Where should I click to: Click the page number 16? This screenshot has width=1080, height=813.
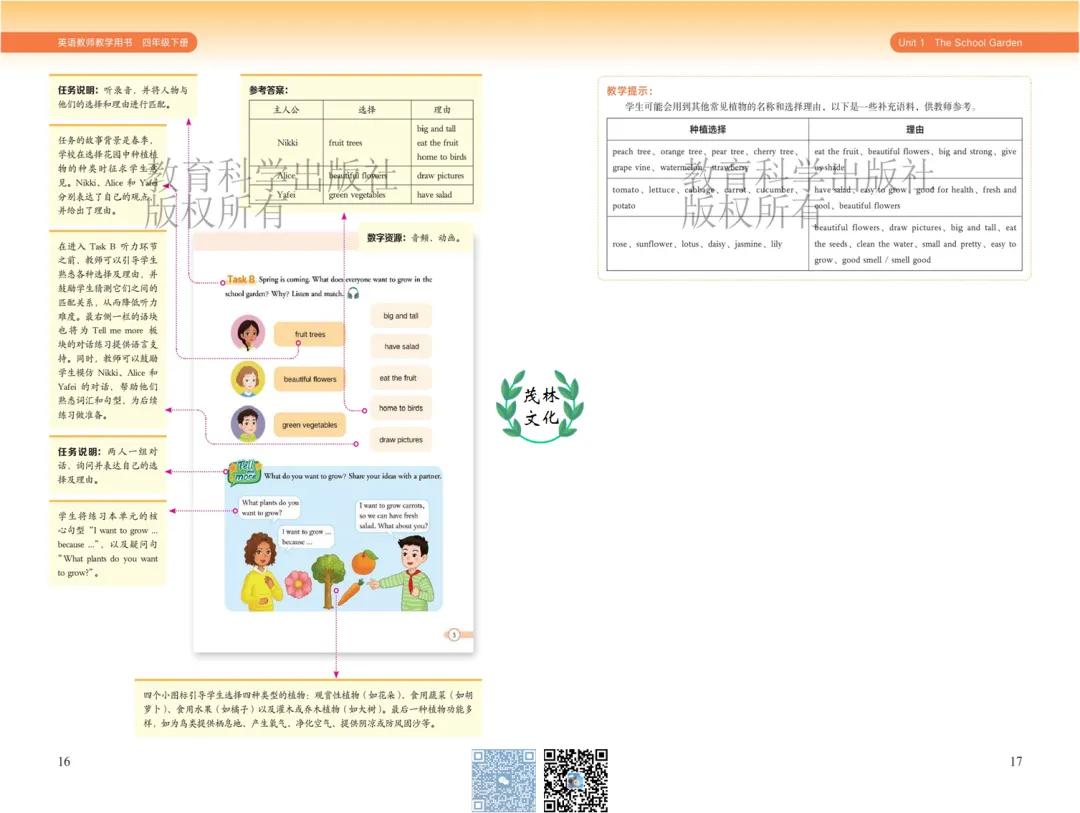[64, 761]
